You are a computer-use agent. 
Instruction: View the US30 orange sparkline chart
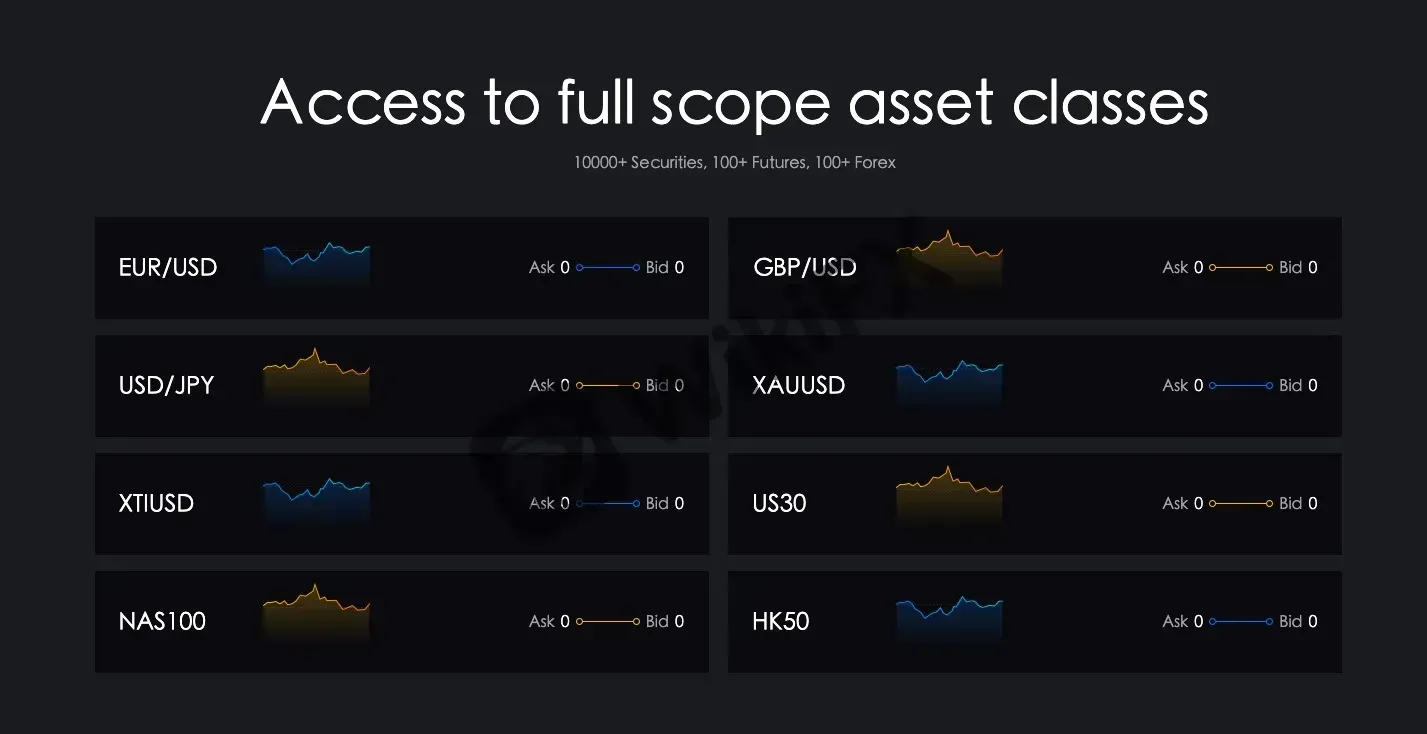(949, 496)
